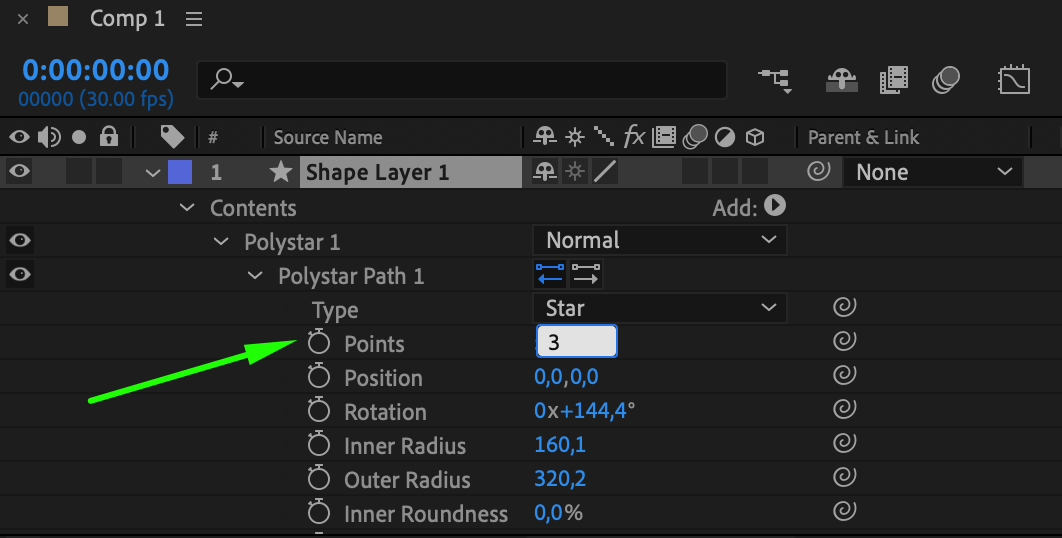The image size is (1062, 538).
Task: Click the Inner Radius stopwatch
Action: pos(319,445)
